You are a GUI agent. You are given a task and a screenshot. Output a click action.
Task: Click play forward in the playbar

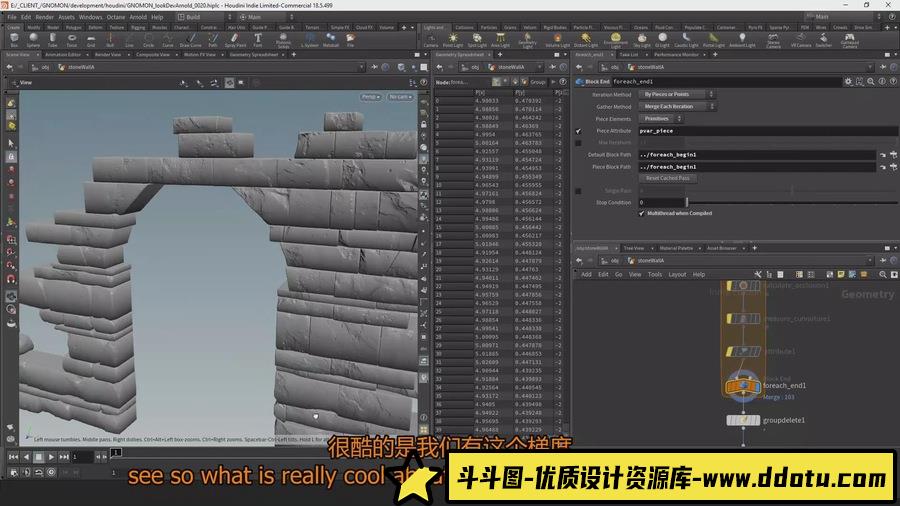[x=51, y=457]
